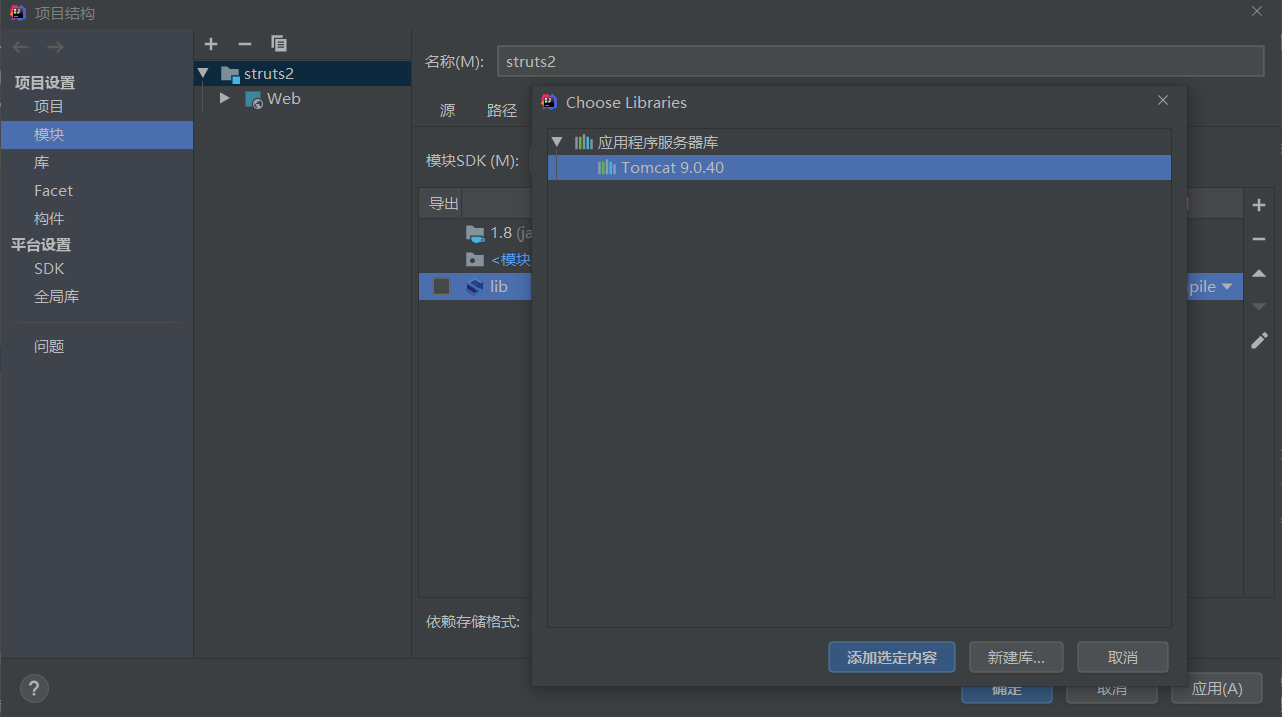
Task: Open the 问题 page
Action: click(49, 347)
